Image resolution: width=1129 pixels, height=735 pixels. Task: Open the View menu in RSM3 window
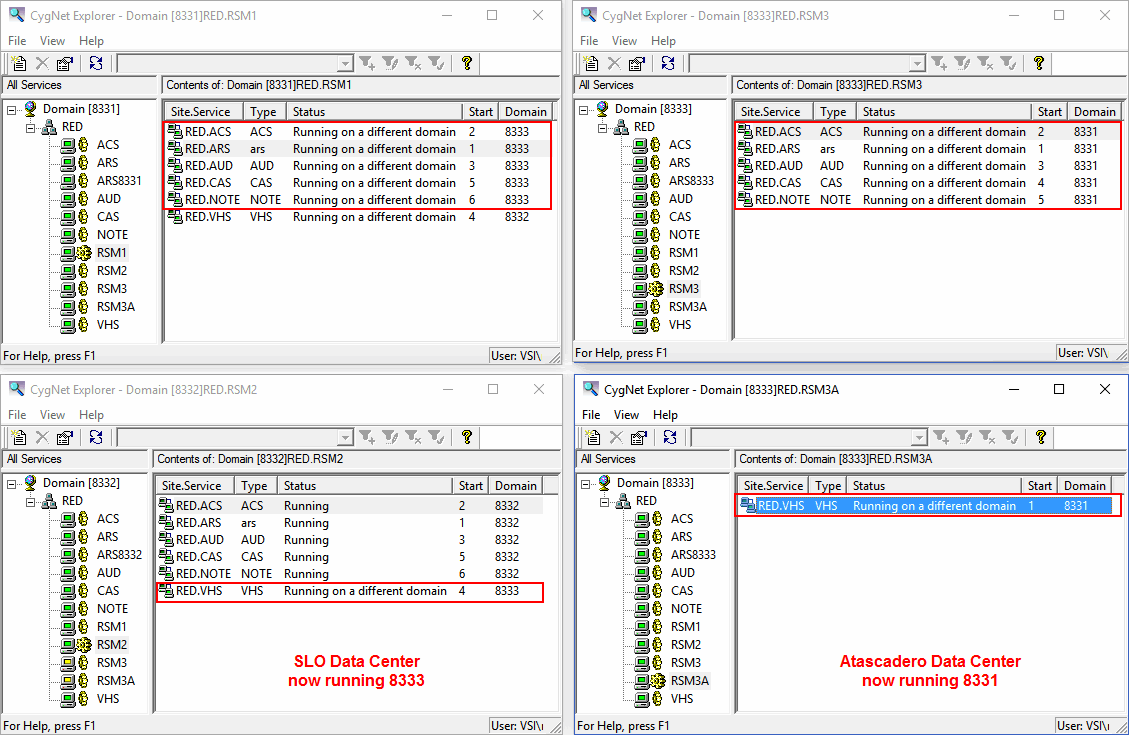tap(624, 41)
